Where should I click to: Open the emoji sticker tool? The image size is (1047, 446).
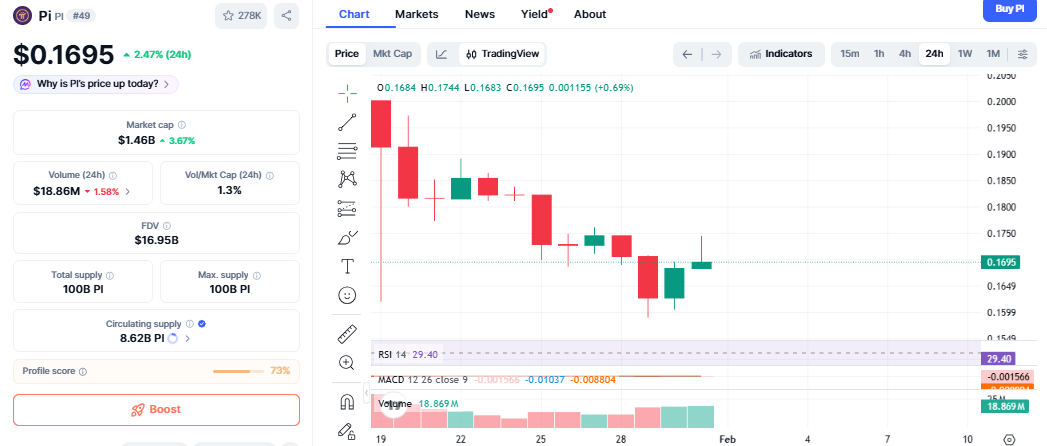(347, 295)
